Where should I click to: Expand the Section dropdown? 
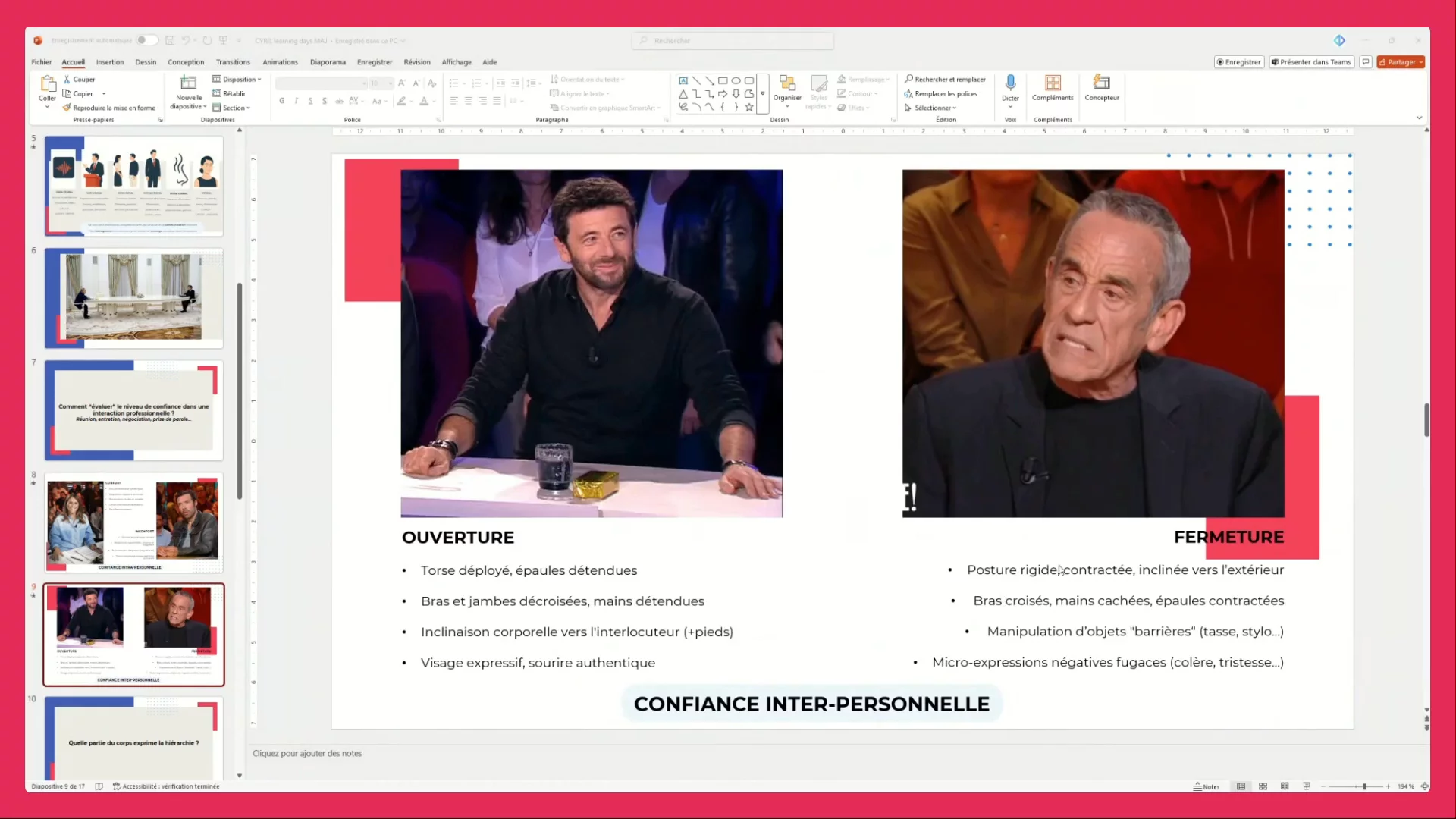click(236, 108)
